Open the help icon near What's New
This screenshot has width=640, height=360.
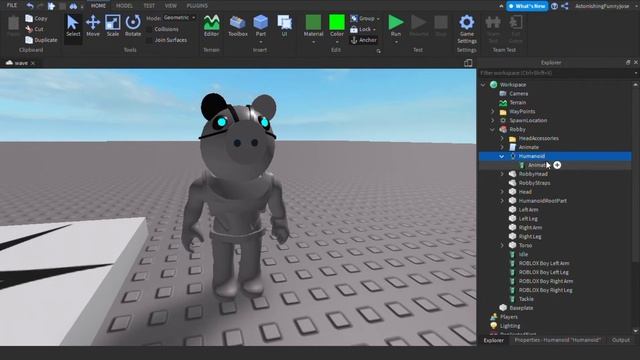point(554,6)
